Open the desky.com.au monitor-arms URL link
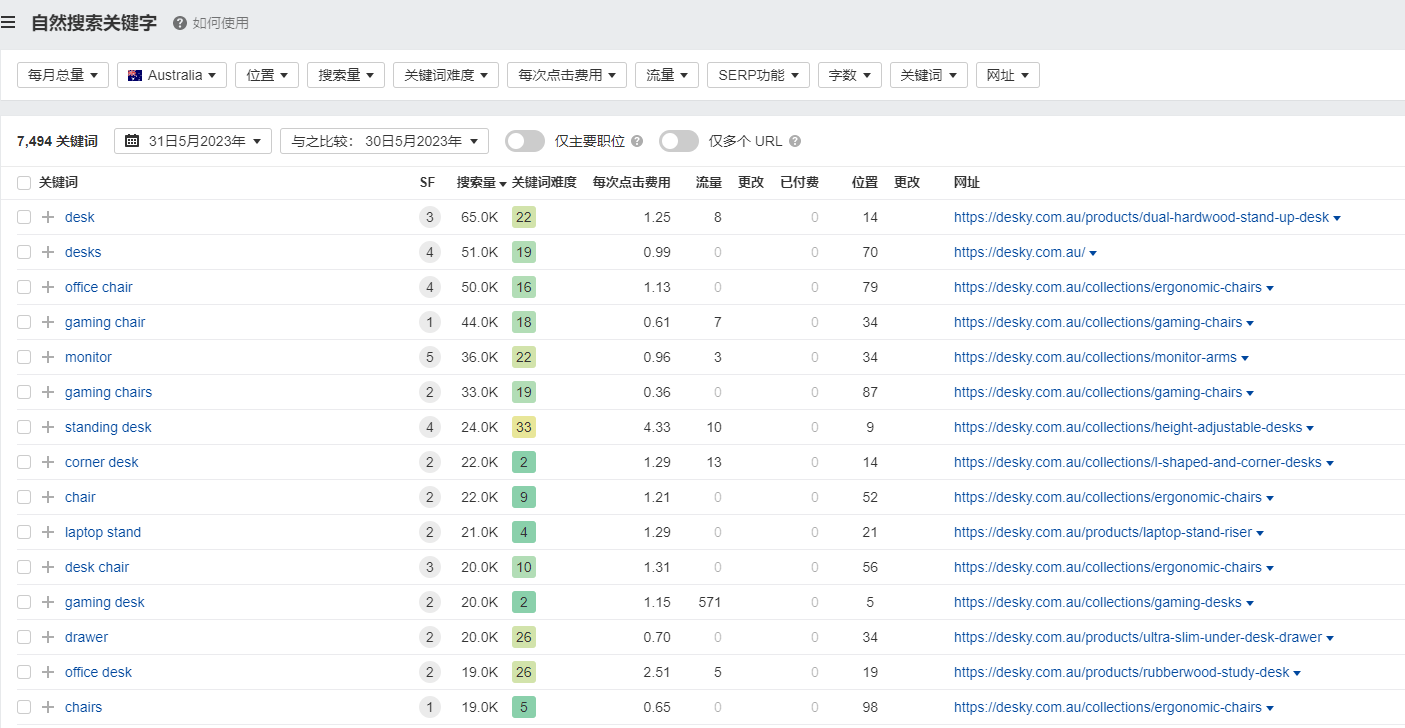Viewport: 1405px width, 728px height. 1095,357
